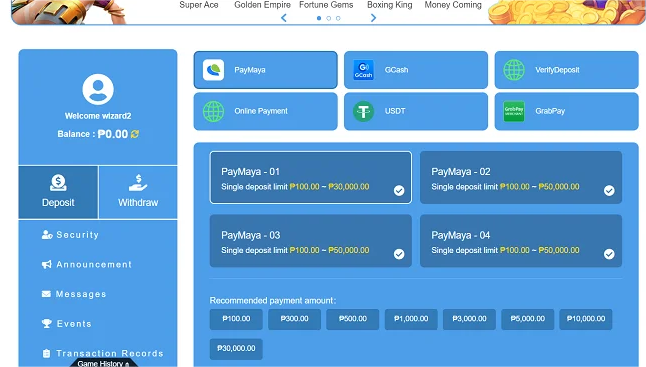The image size is (646, 367).
Task: Pick the ₱100.00 recommended amount
Action: point(236,319)
